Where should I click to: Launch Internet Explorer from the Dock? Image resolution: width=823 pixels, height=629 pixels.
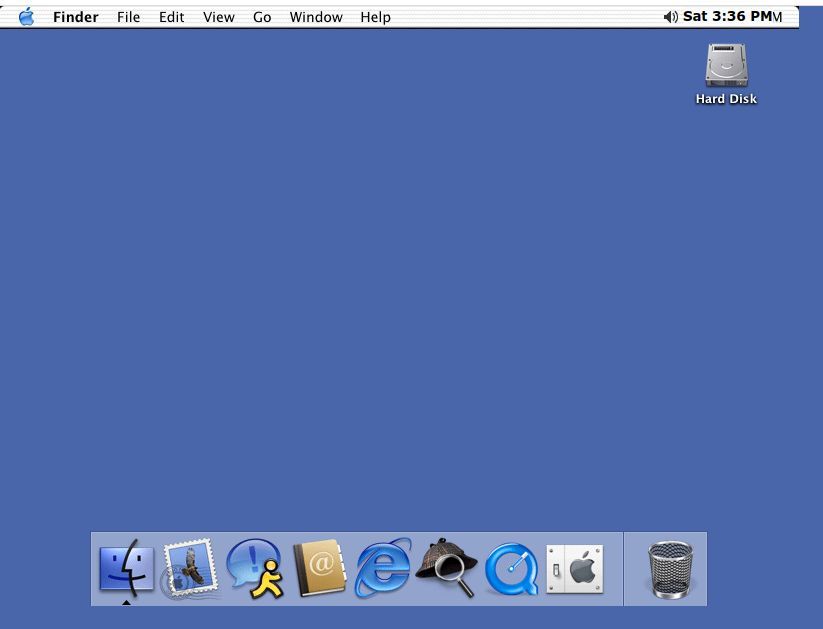click(383, 568)
